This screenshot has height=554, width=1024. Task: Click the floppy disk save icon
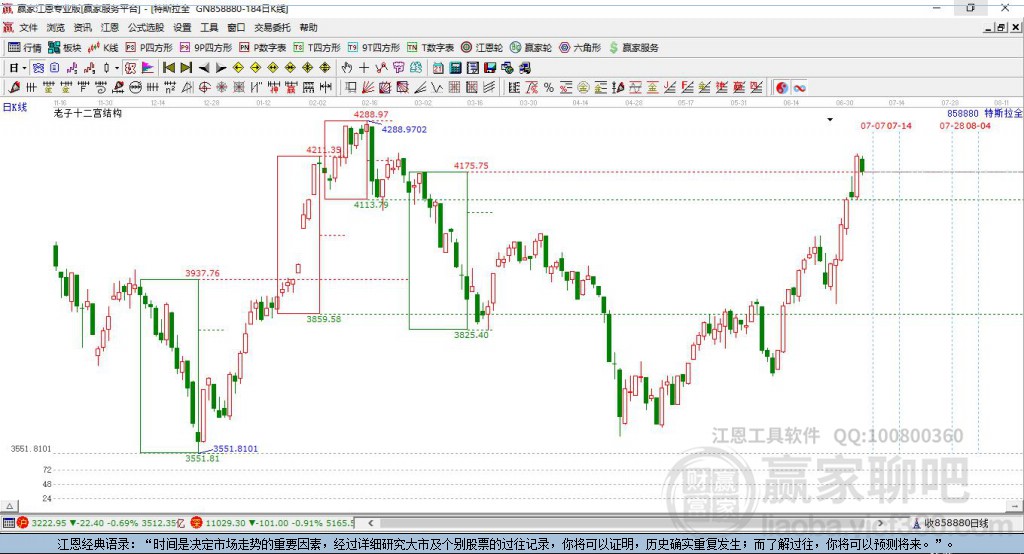coord(490,68)
